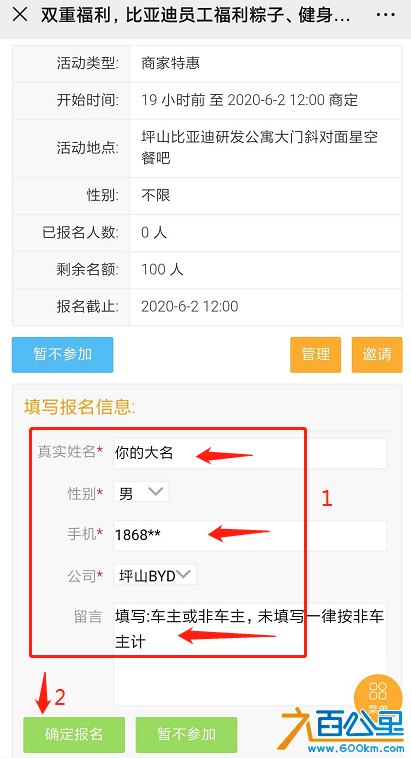Tap the 剩余名额 100 人 cell

click(x=266, y=270)
